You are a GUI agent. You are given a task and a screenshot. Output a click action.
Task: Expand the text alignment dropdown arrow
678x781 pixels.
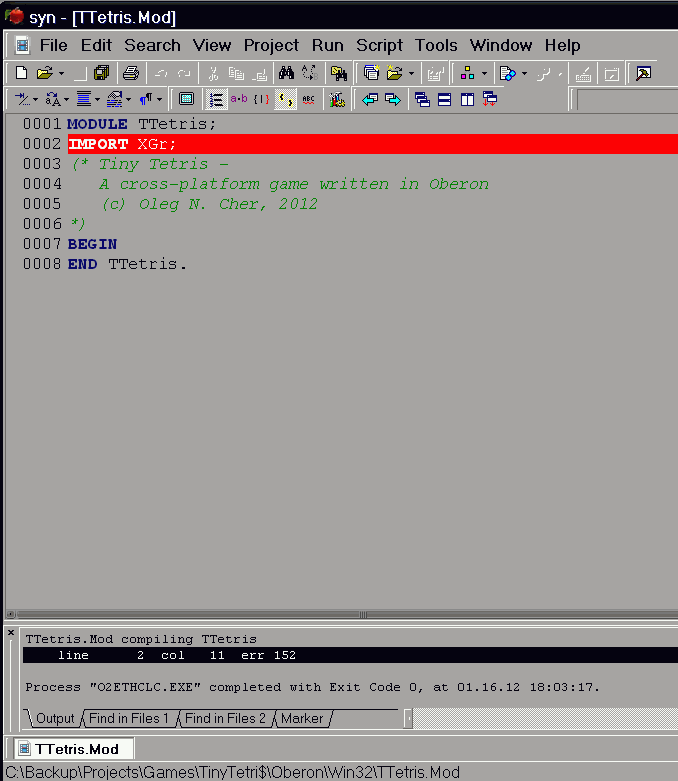[97, 99]
